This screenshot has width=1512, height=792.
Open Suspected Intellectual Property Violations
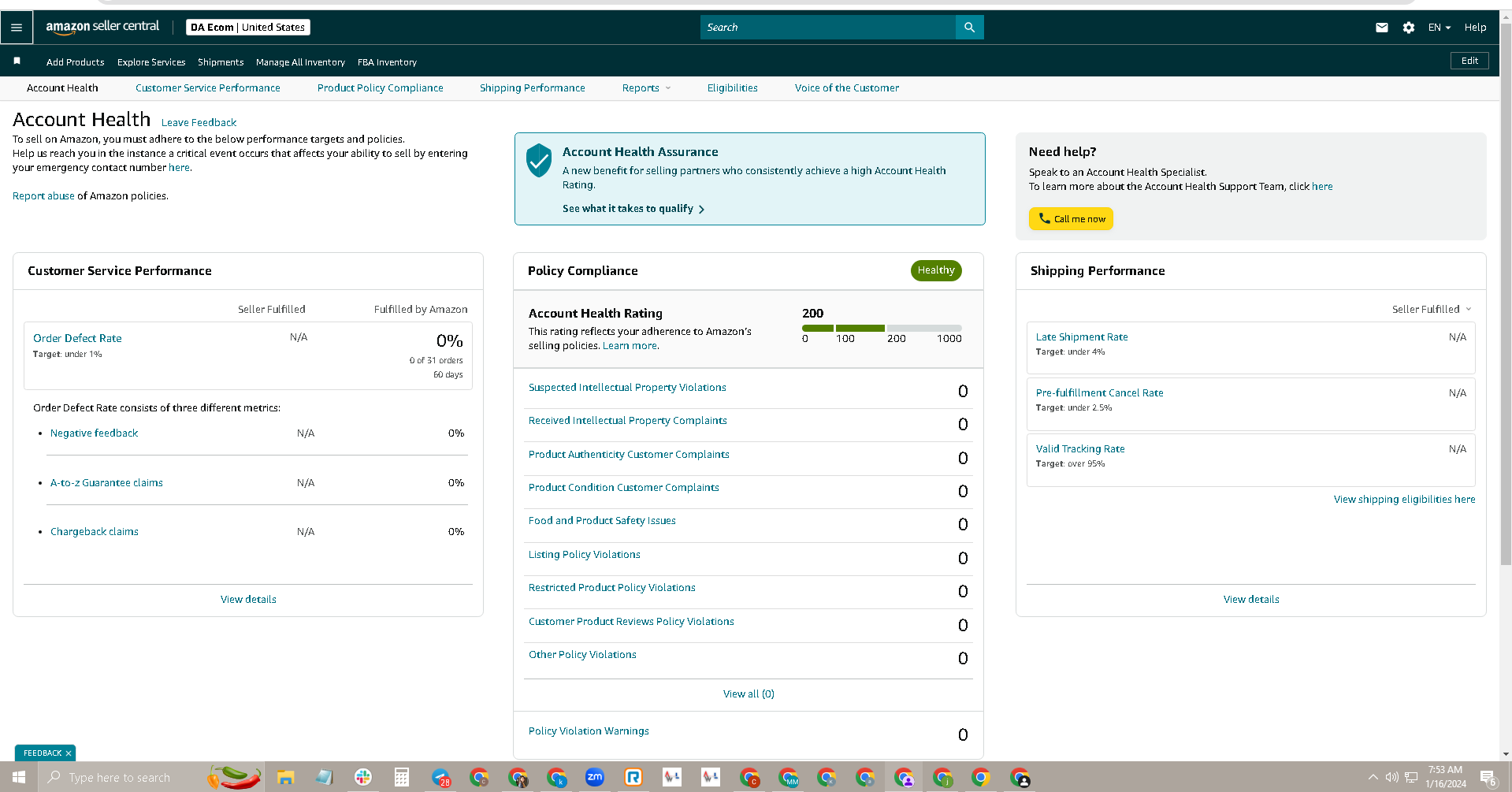click(x=627, y=388)
